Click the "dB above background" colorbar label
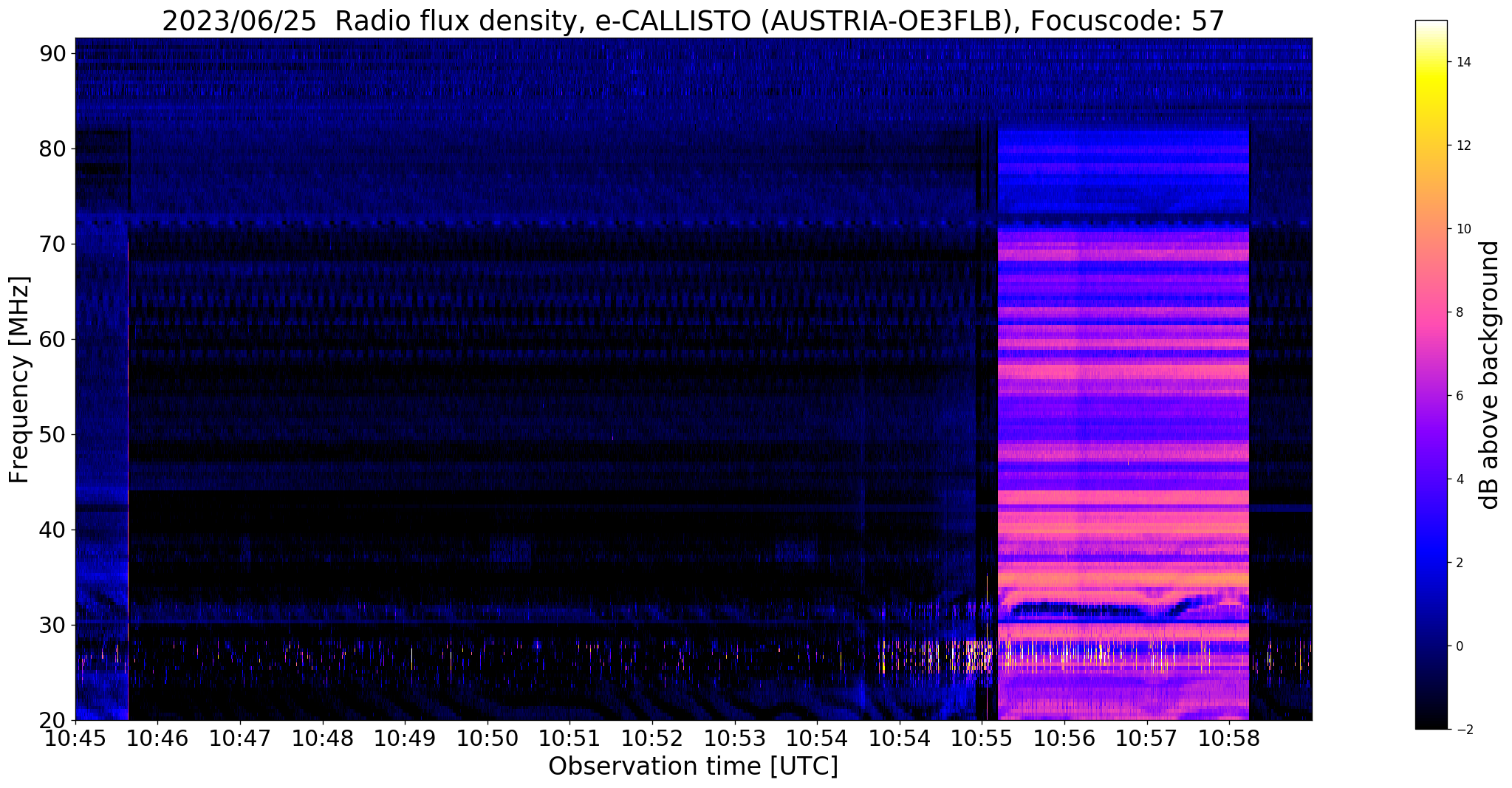Image resolution: width=1512 pixels, height=788 pixels. (1490, 375)
